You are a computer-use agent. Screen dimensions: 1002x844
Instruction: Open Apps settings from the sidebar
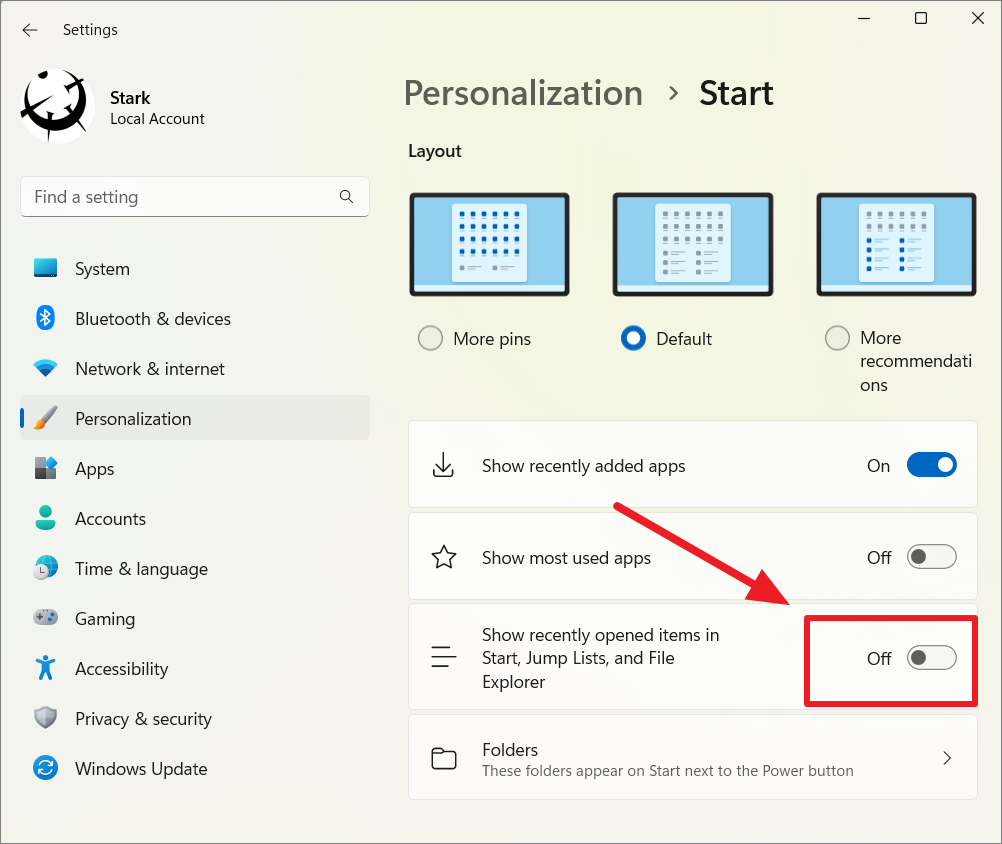(45, 468)
